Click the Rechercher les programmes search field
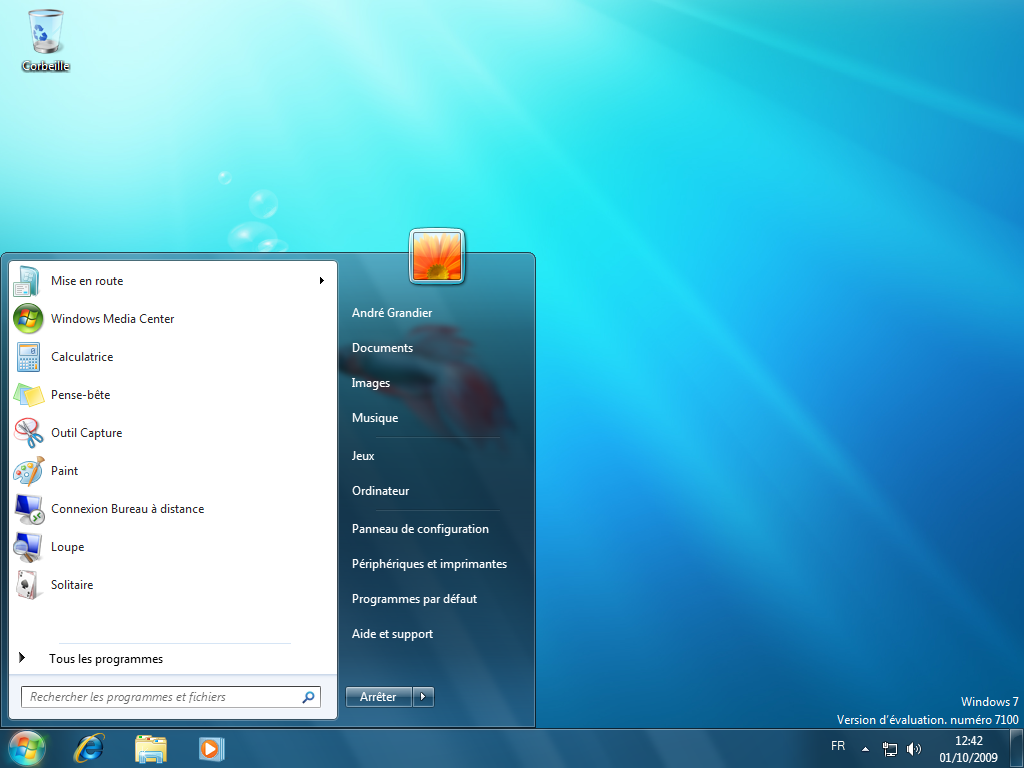This screenshot has height=768, width=1024. [171, 697]
